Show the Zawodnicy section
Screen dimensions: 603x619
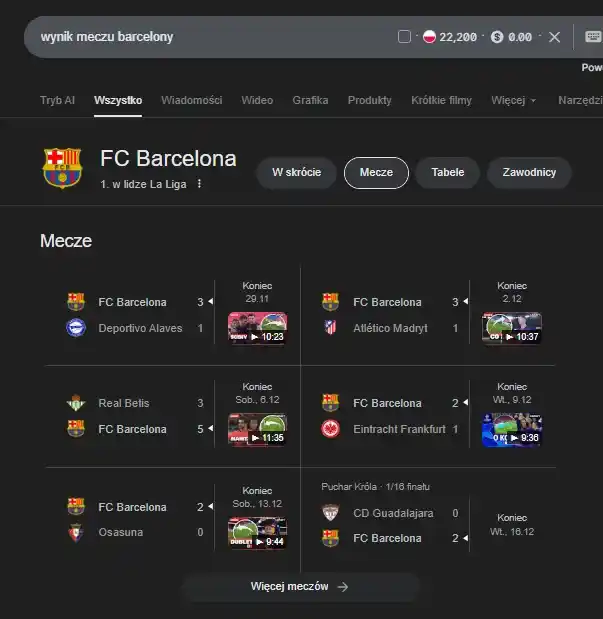click(x=529, y=172)
